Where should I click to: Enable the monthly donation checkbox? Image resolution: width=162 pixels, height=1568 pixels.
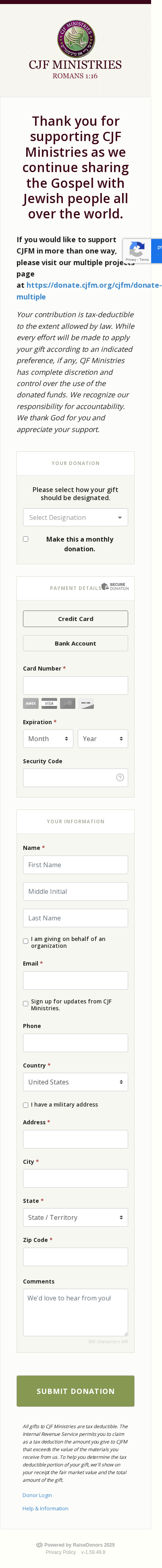[x=25, y=539]
